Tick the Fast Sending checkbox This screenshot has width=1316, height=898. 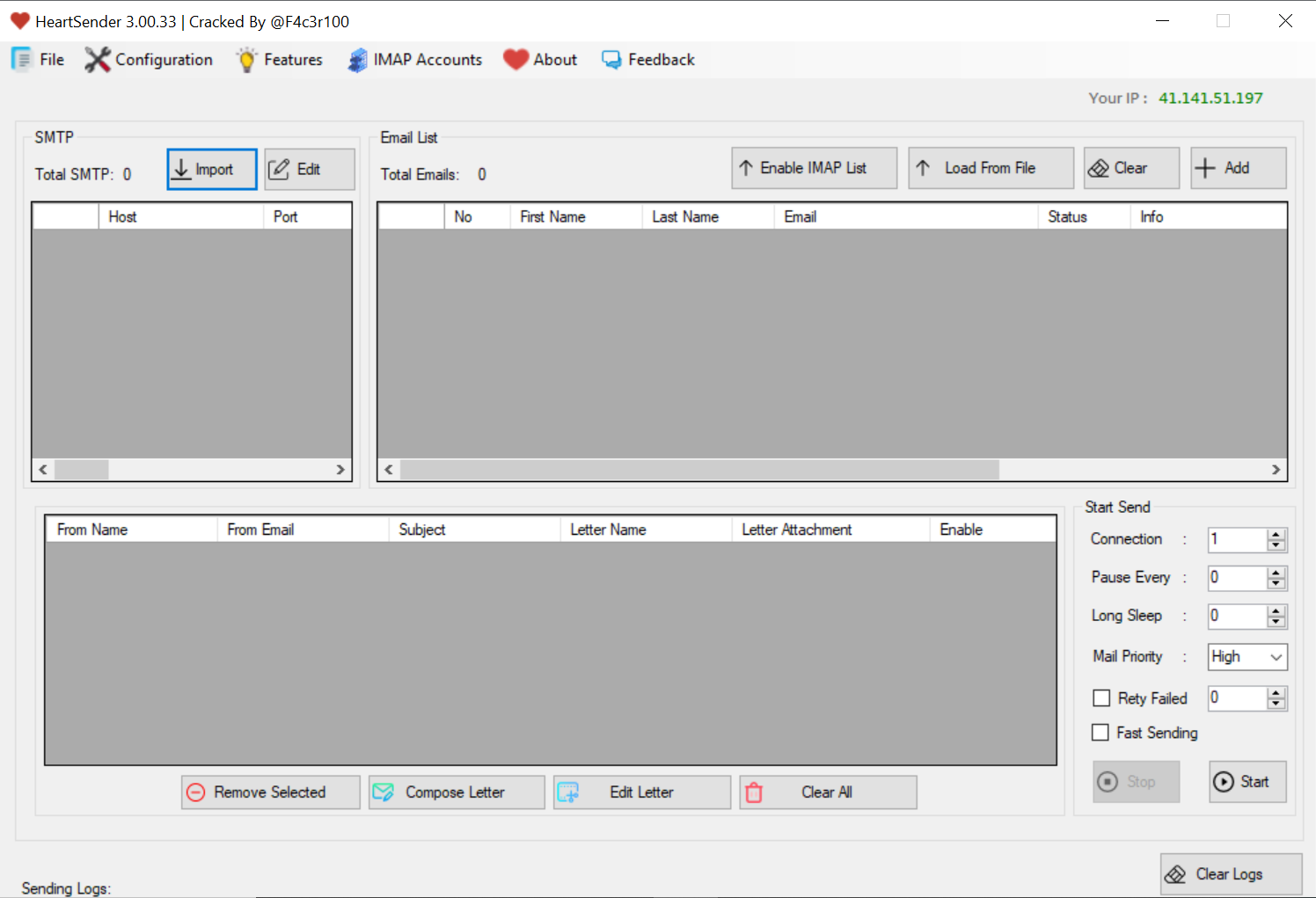(1100, 733)
